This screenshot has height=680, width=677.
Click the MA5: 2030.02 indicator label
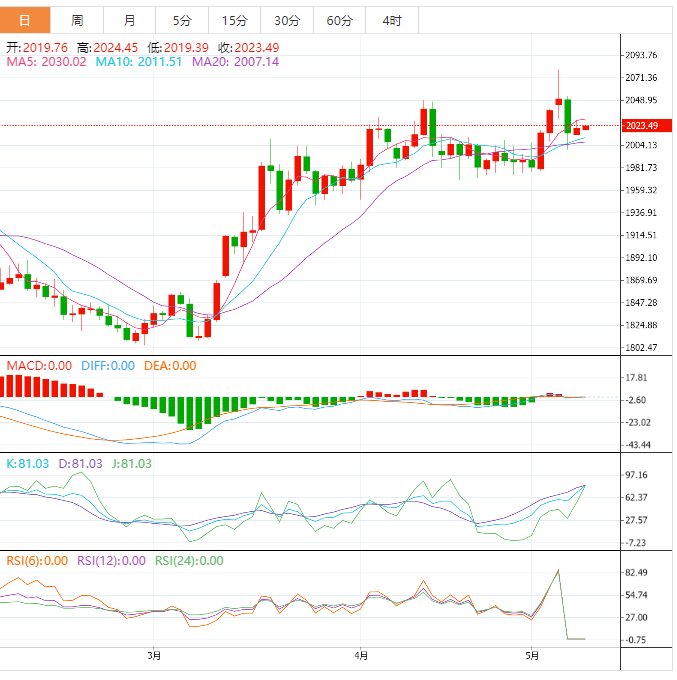(x=46, y=62)
